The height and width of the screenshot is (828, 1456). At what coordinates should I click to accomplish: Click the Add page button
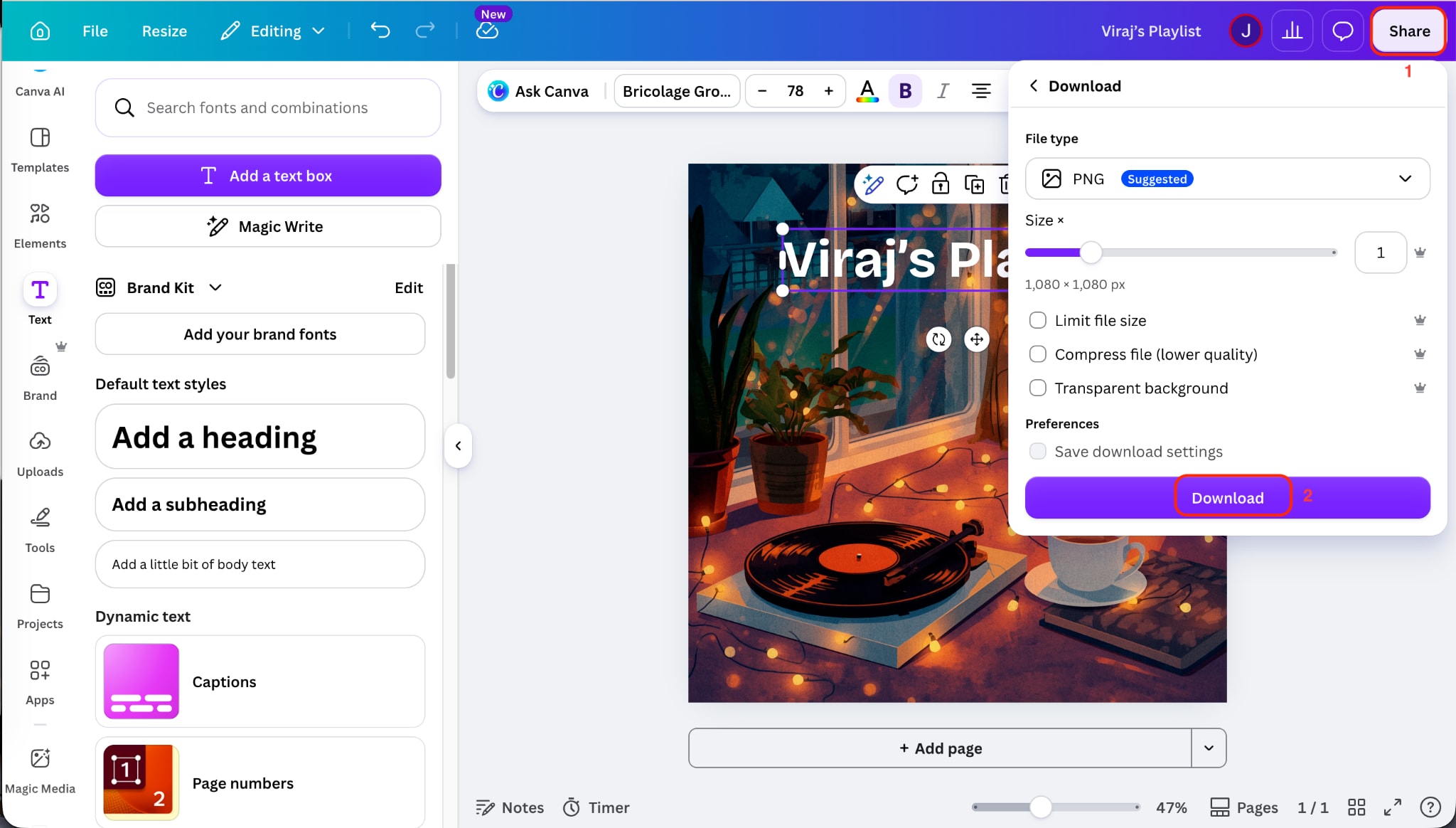pyautogui.click(x=940, y=748)
